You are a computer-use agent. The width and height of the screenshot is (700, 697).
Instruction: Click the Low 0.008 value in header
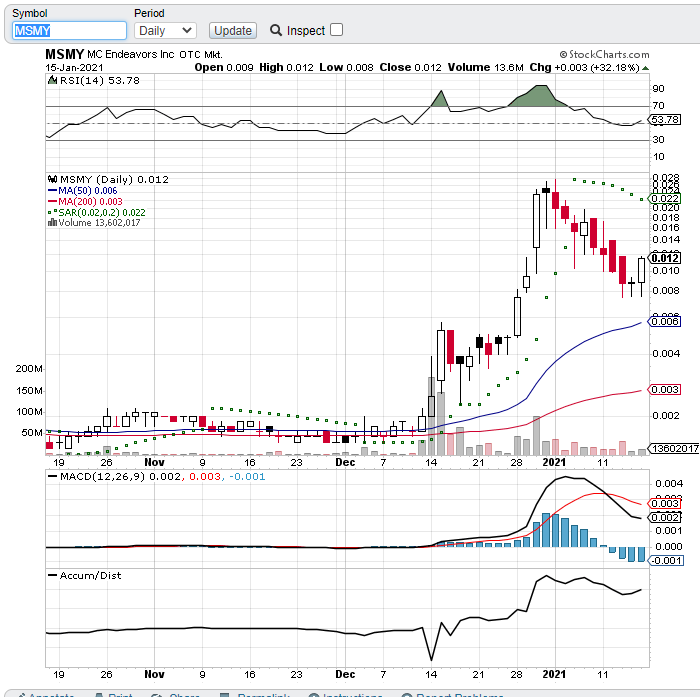click(346, 67)
